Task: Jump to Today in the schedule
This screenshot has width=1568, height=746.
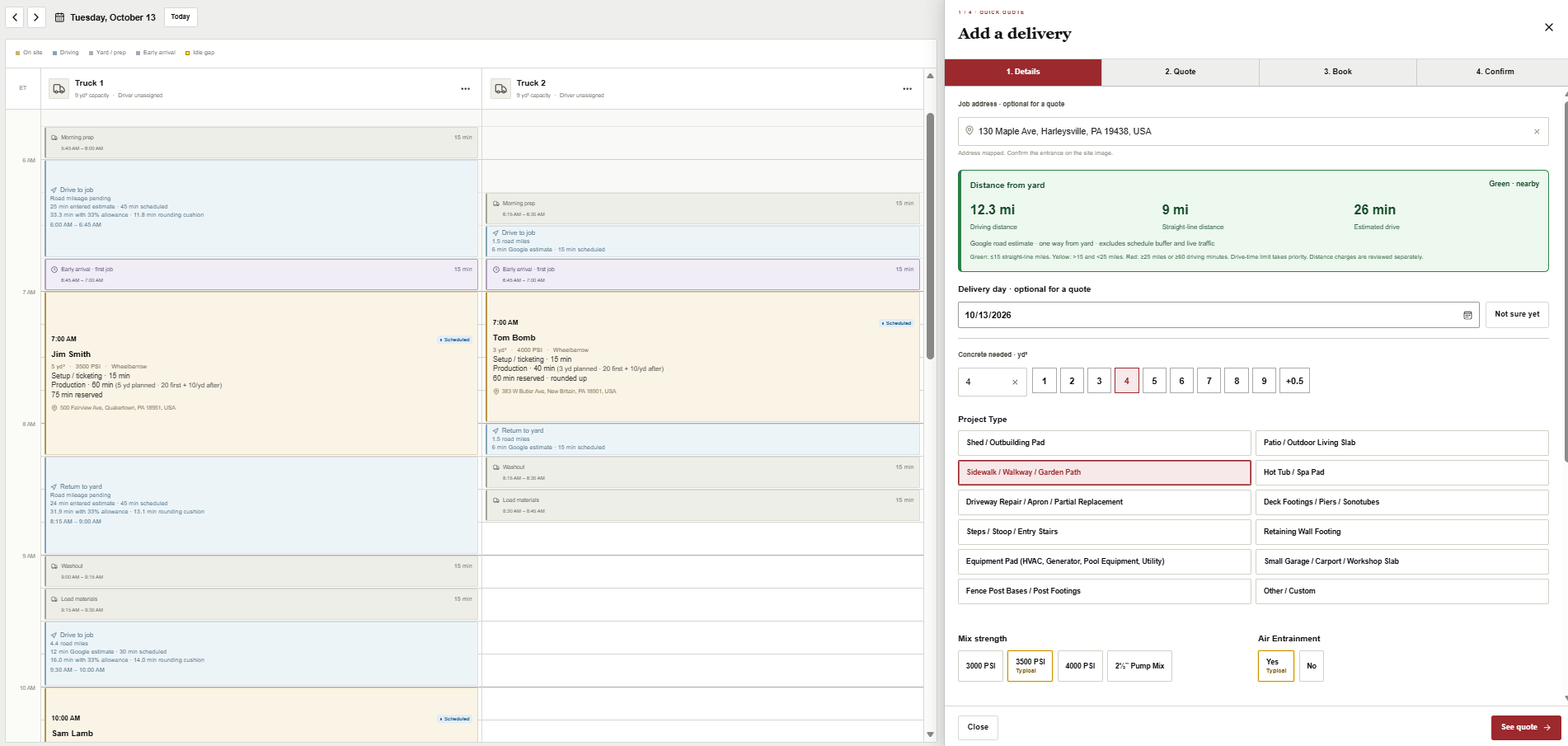Action: pos(181,17)
